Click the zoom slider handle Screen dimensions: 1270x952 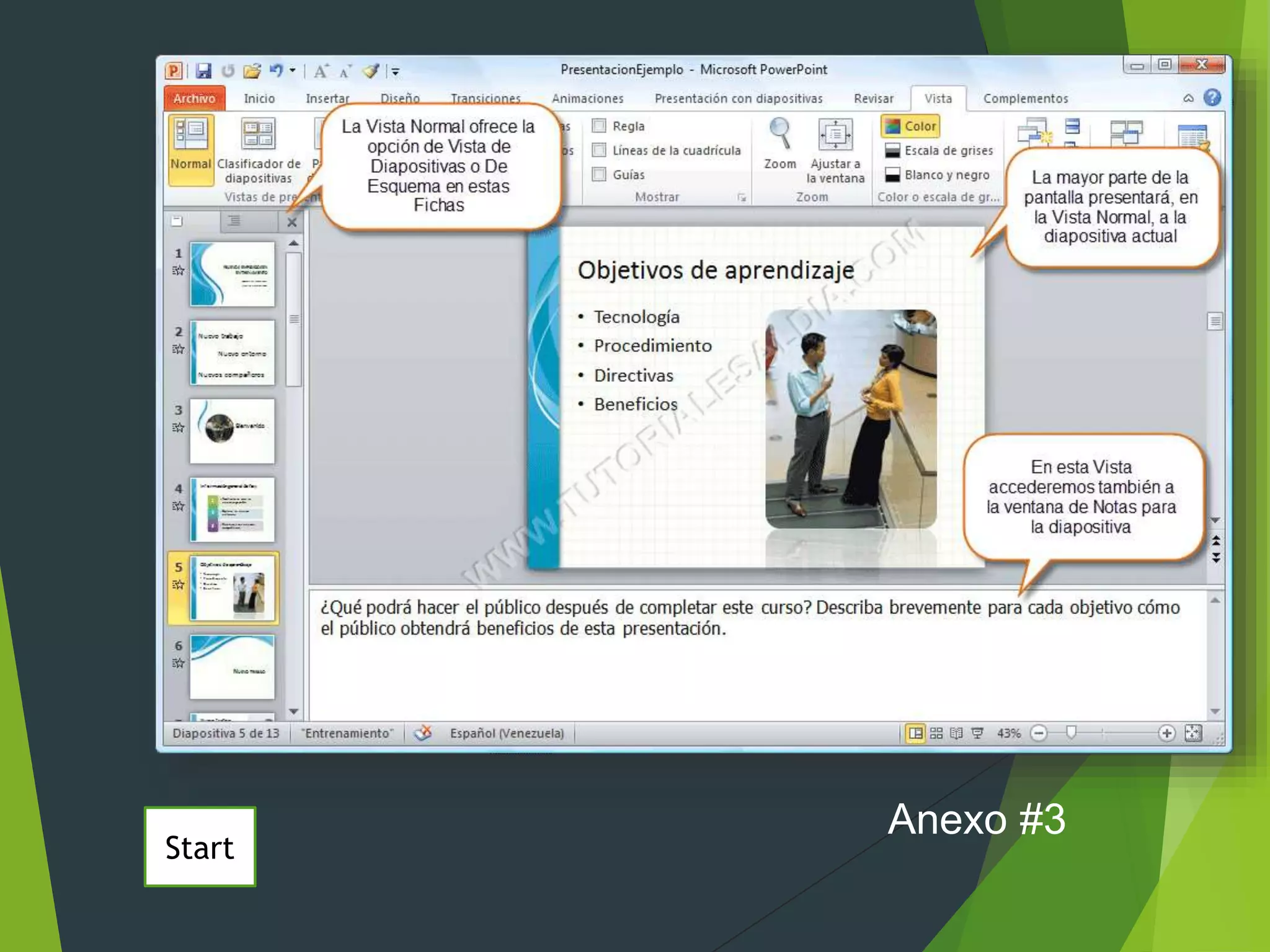coord(1071,733)
